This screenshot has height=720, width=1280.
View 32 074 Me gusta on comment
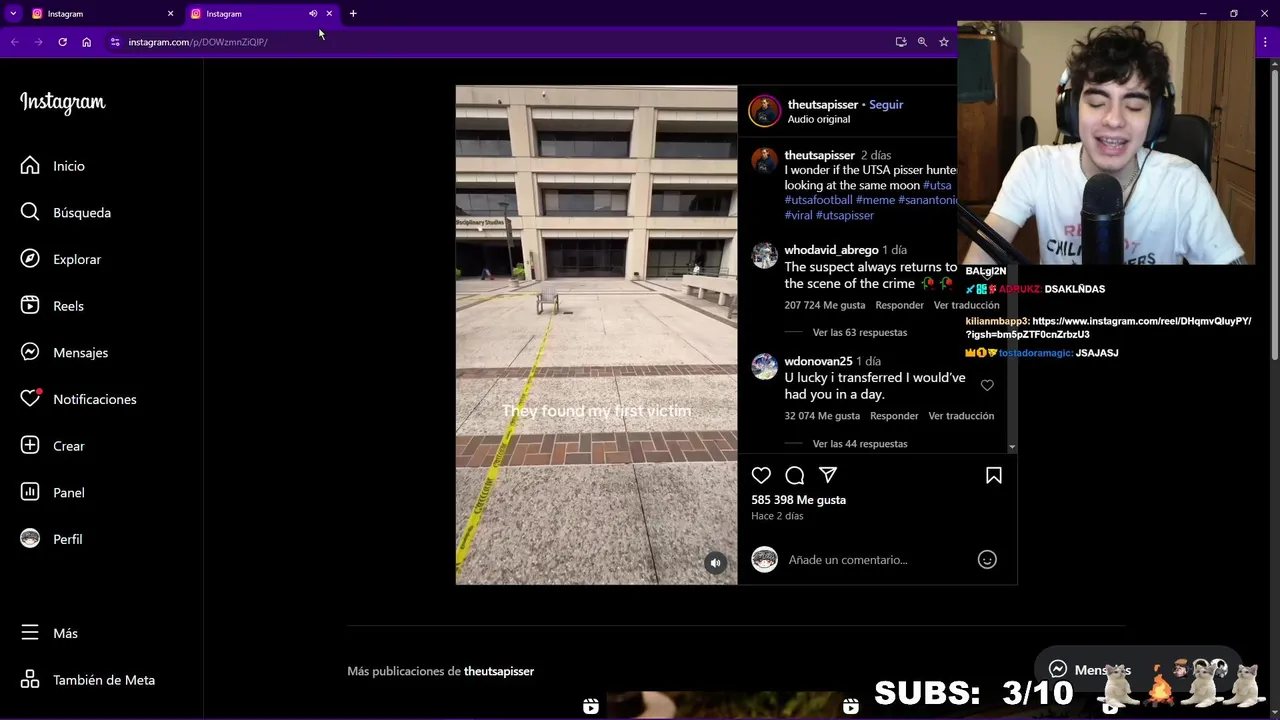tap(822, 416)
